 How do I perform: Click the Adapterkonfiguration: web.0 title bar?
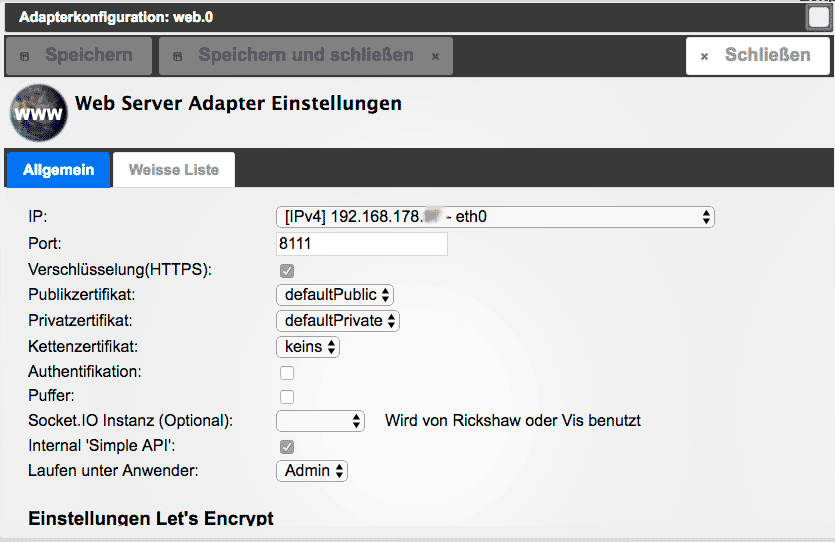point(116,18)
